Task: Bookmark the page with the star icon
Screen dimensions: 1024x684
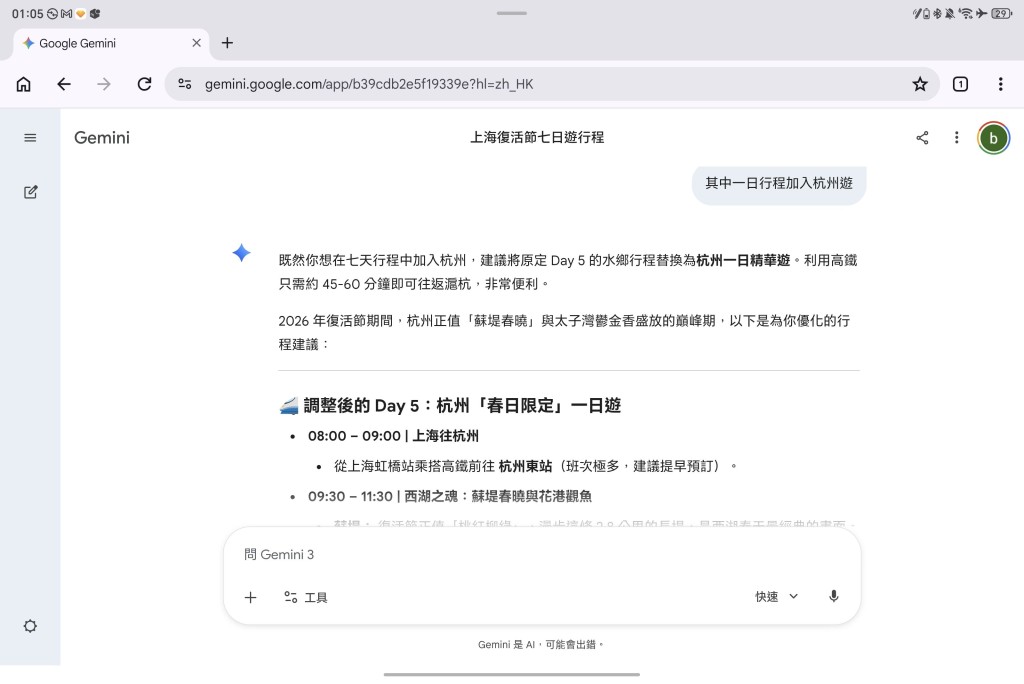Action: point(919,84)
